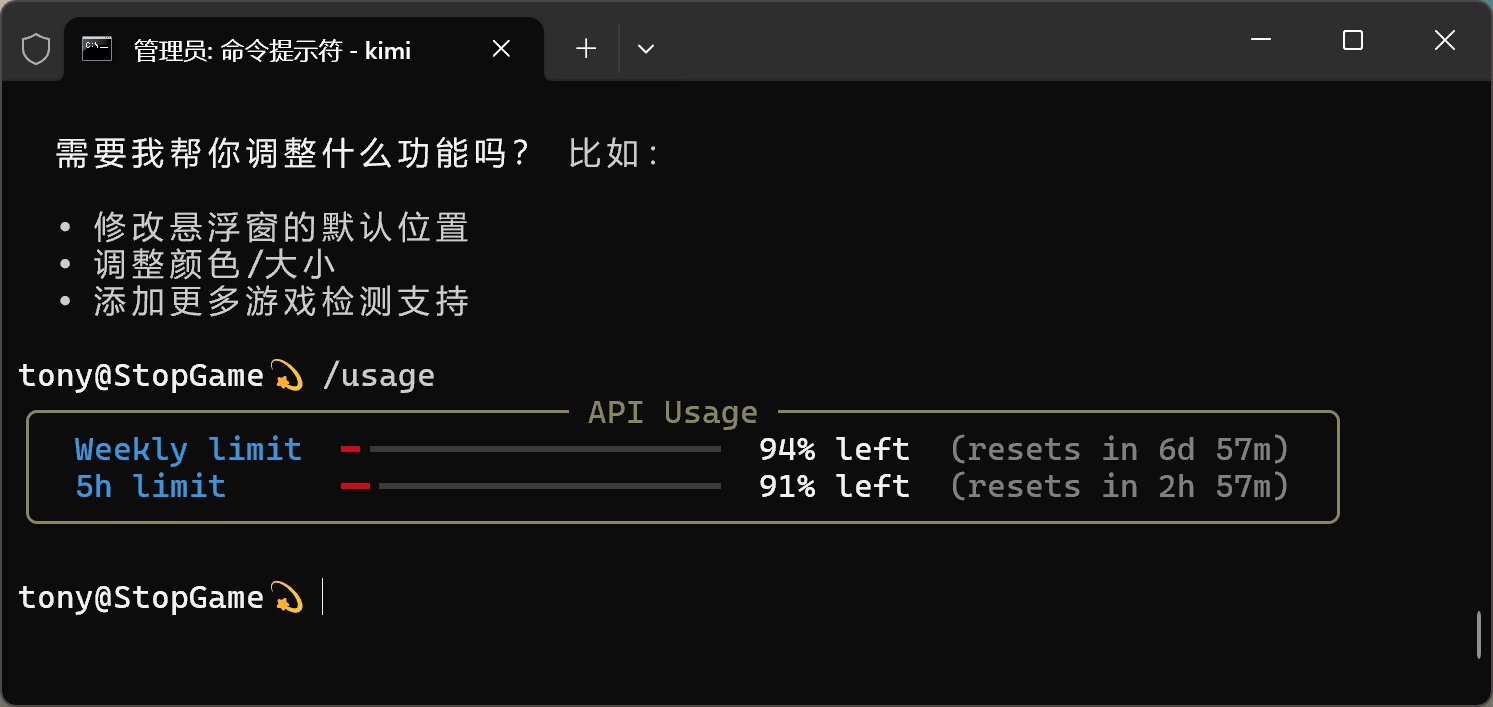The height and width of the screenshot is (707, 1493).
Task: Click the dizzy star emoji beside /usage
Action: tap(287, 377)
